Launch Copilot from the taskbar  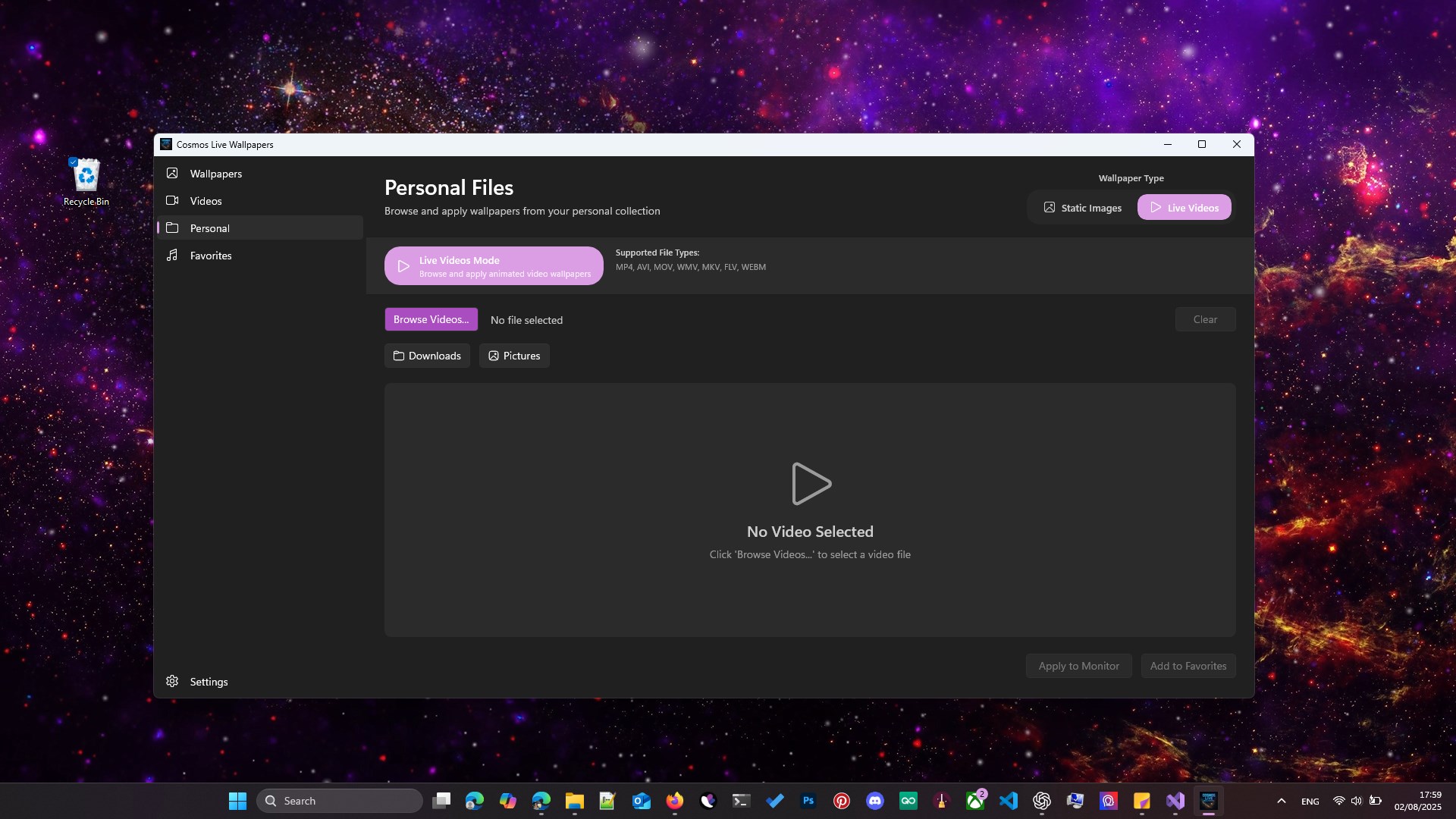(x=508, y=801)
